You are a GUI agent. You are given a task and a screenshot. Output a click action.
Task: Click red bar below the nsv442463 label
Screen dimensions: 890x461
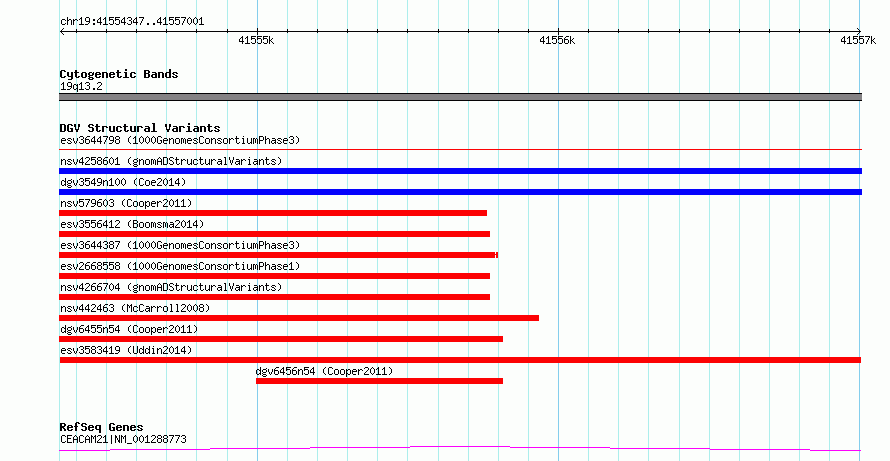tap(299, 318)
